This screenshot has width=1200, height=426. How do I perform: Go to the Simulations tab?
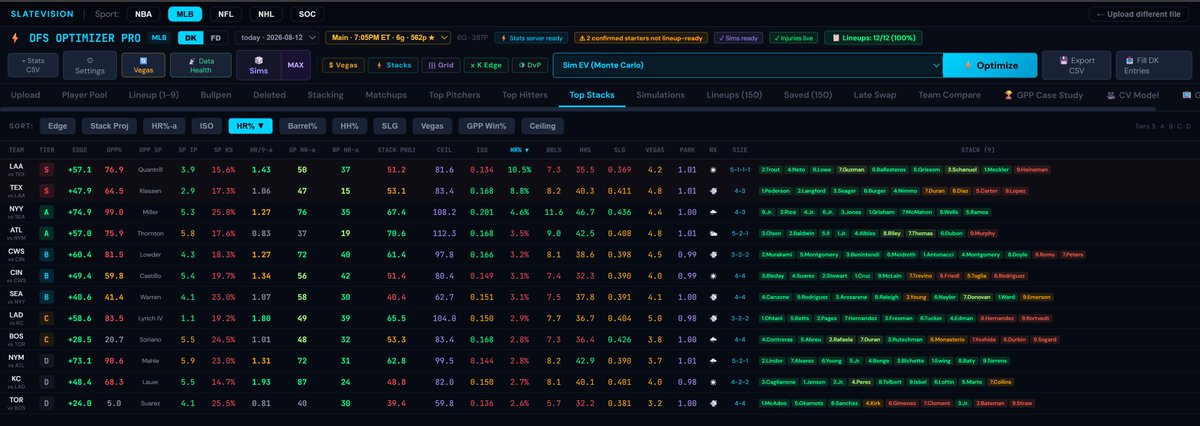pyautogui.click(x=661, y=95)
